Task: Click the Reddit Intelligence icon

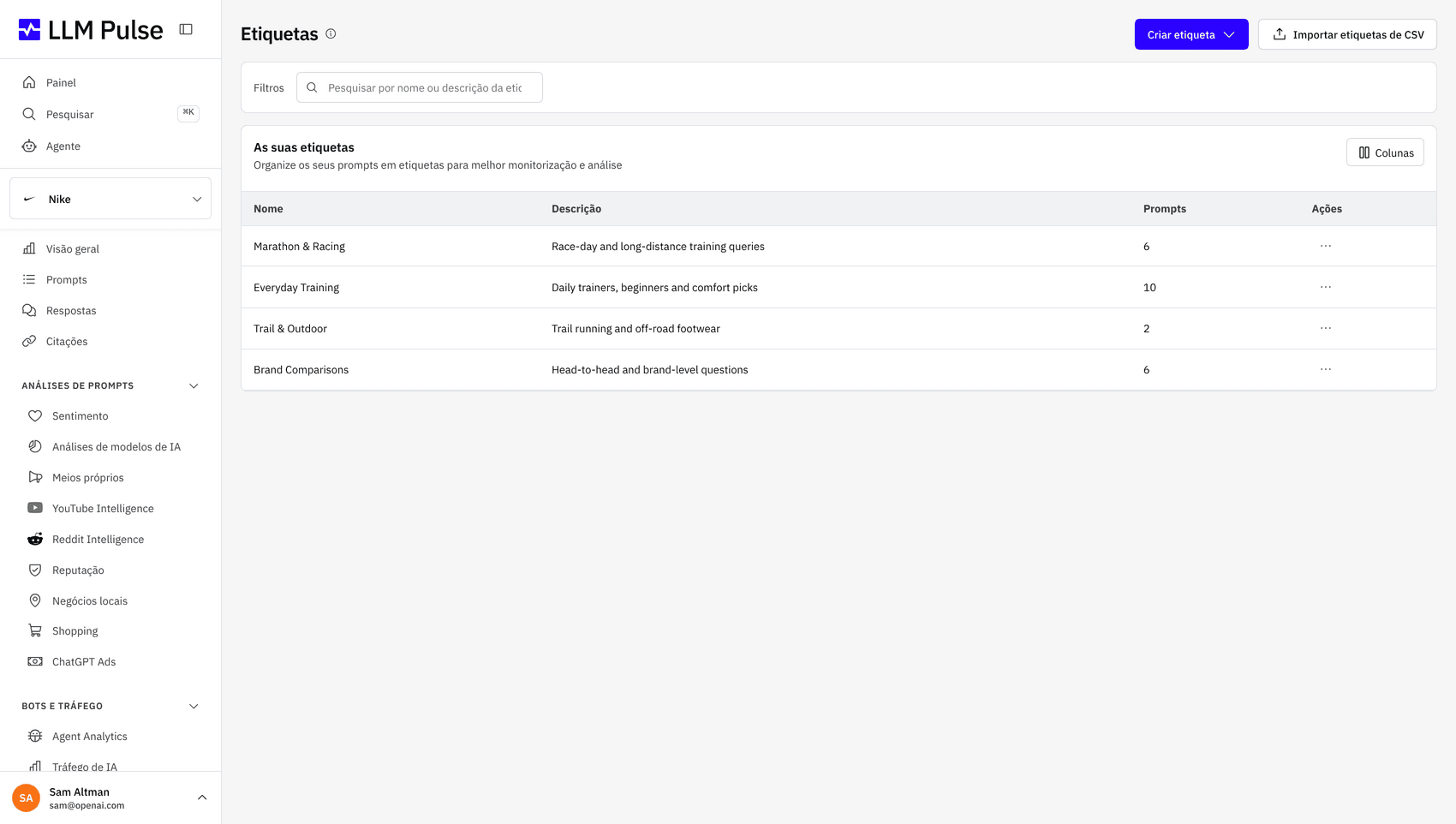Action: 35,539
